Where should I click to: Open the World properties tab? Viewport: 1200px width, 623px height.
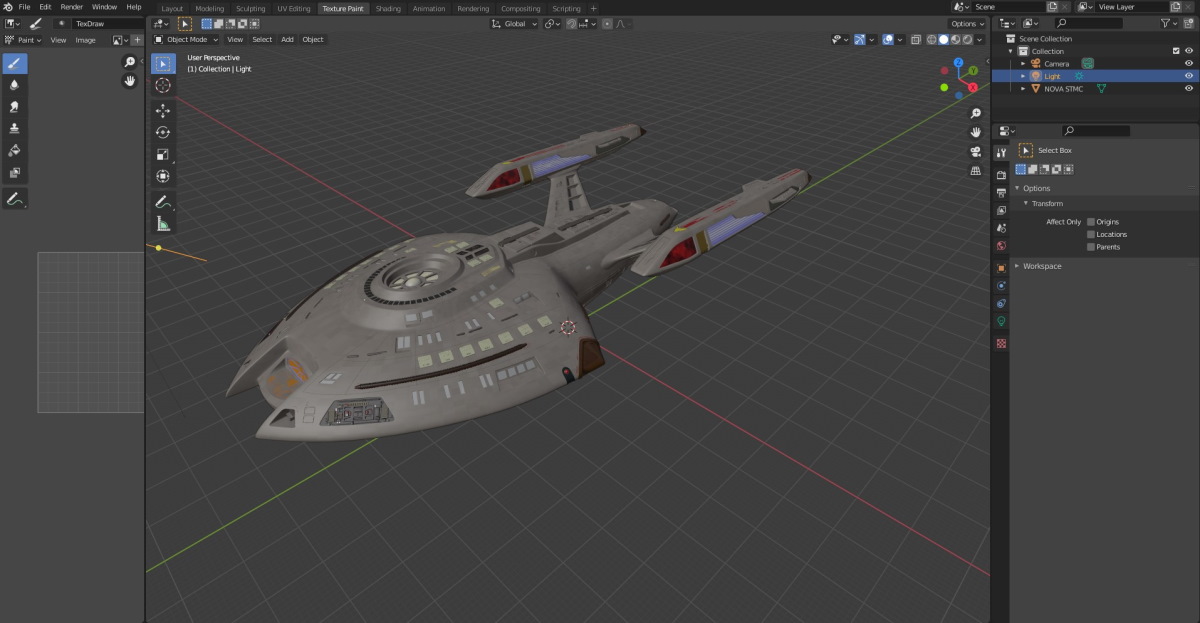coord(1001,246)
